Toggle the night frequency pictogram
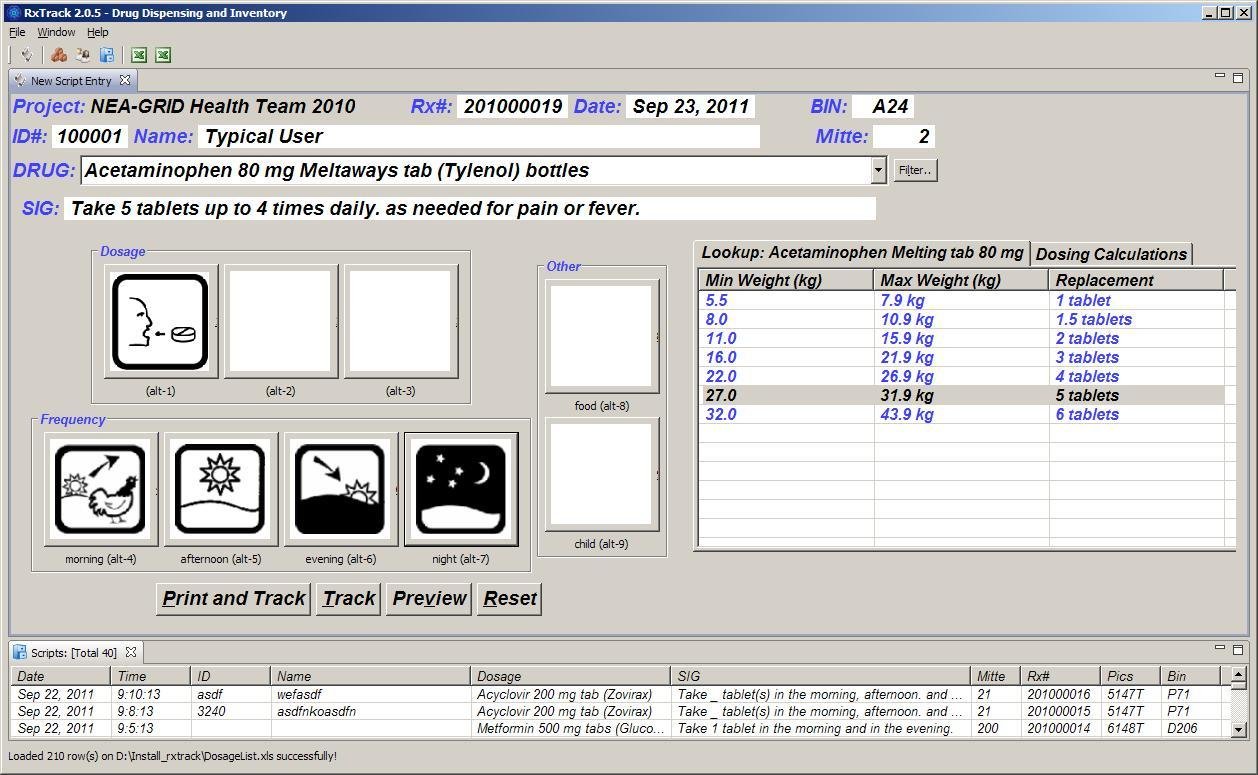Viewport: 1258px width, 775px height. [x=460, y=489]
